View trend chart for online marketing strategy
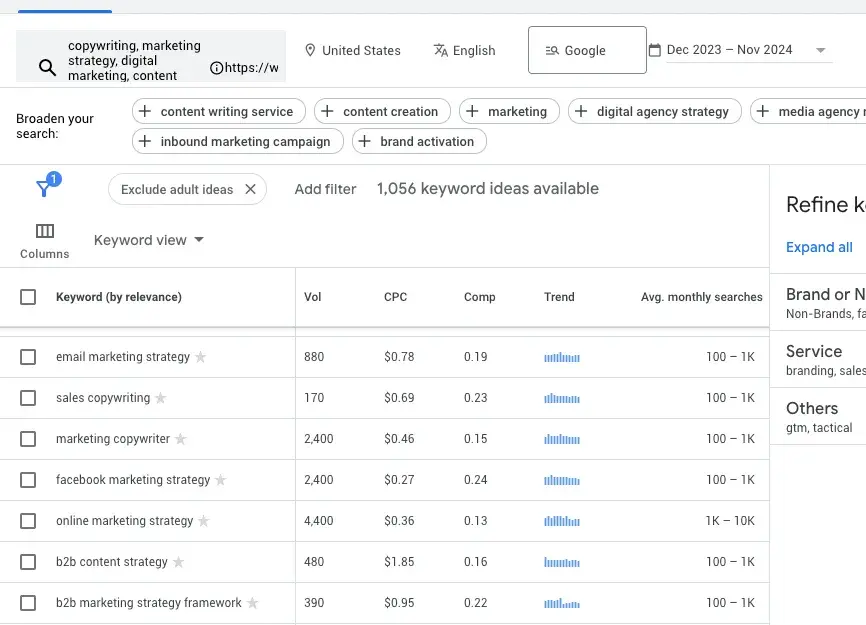The width and height of the screenshot is (866, 625). (x=562, y=521)
